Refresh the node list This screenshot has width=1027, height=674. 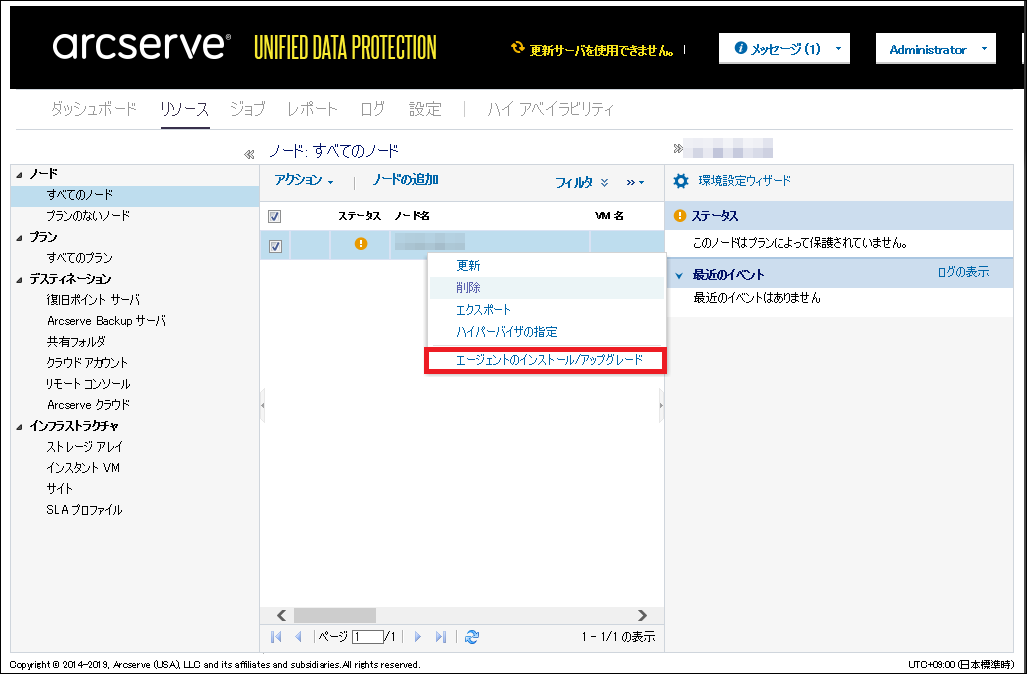click(x=472, y=636)
